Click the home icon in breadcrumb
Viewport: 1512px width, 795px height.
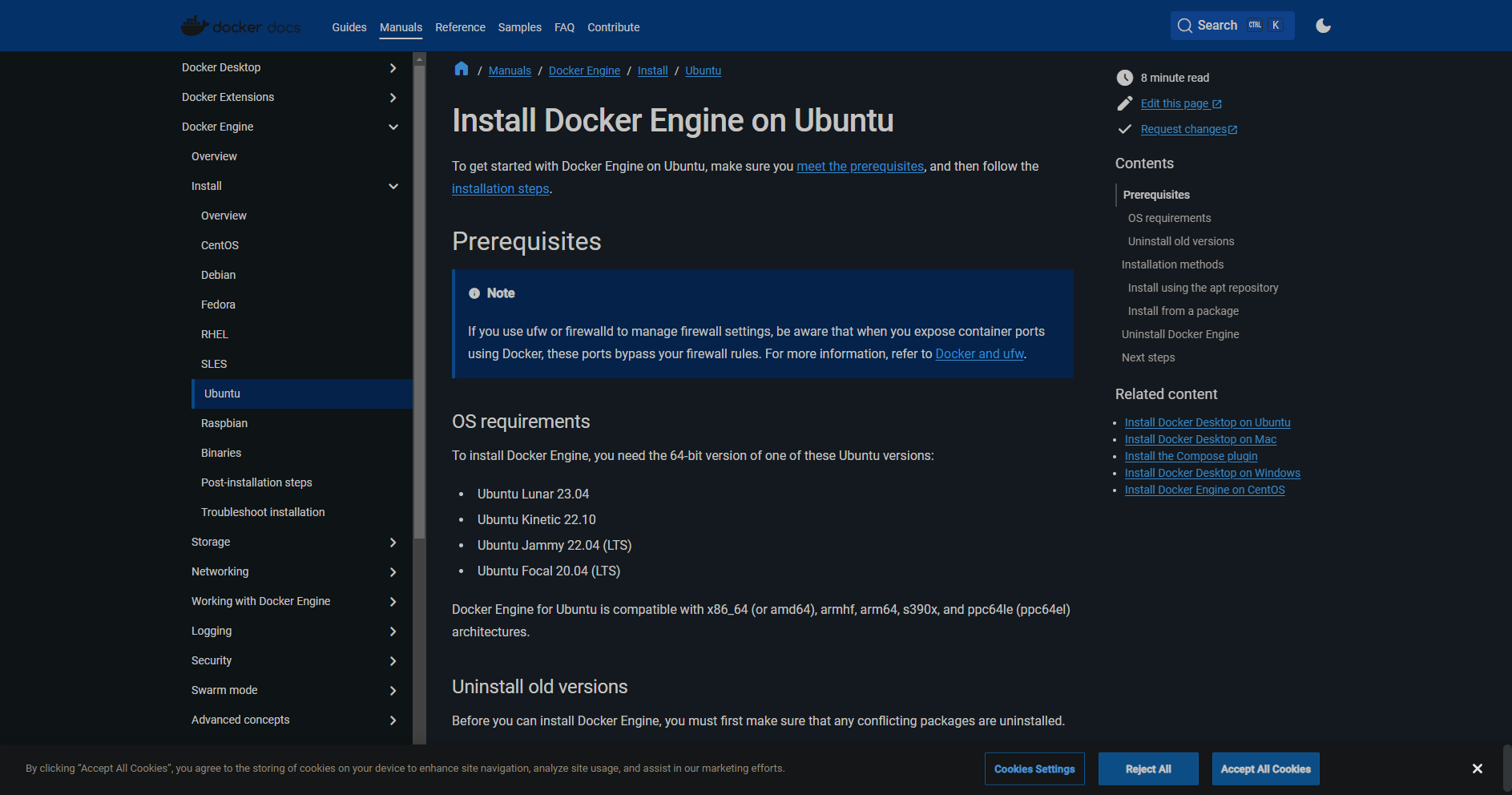click(x=461, y=69)
